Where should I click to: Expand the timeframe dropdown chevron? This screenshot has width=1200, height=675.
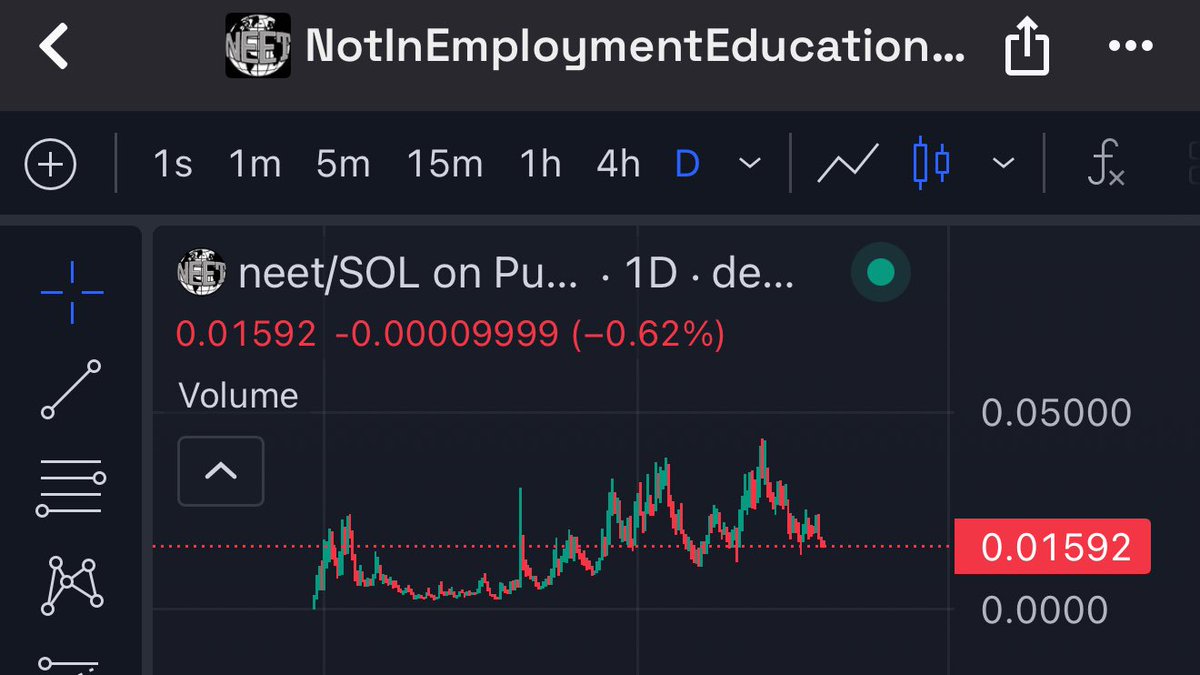pos(750,164)
